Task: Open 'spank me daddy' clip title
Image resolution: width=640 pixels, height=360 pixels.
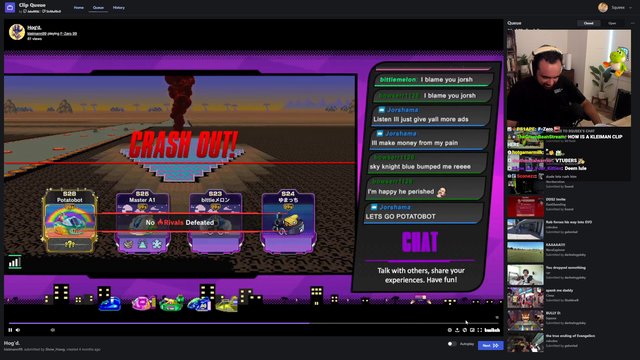Action: click(559, 291)
